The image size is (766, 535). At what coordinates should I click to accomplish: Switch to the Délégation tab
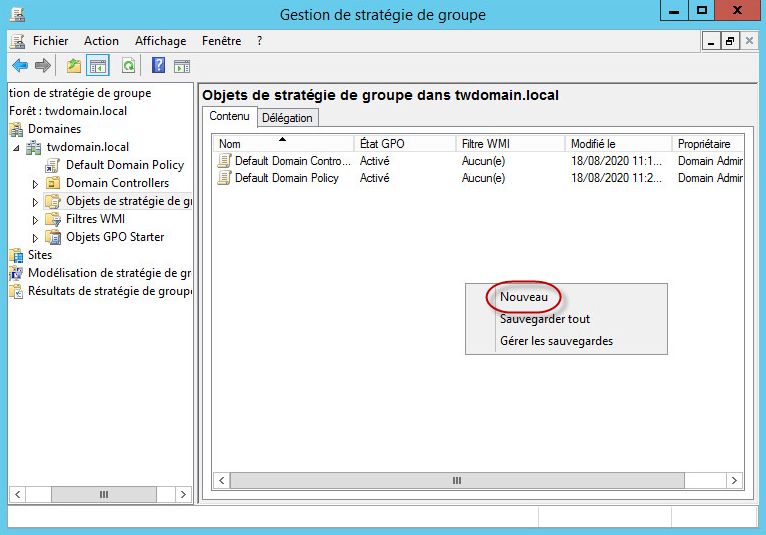pyautogui.click(x=288, y=118)
